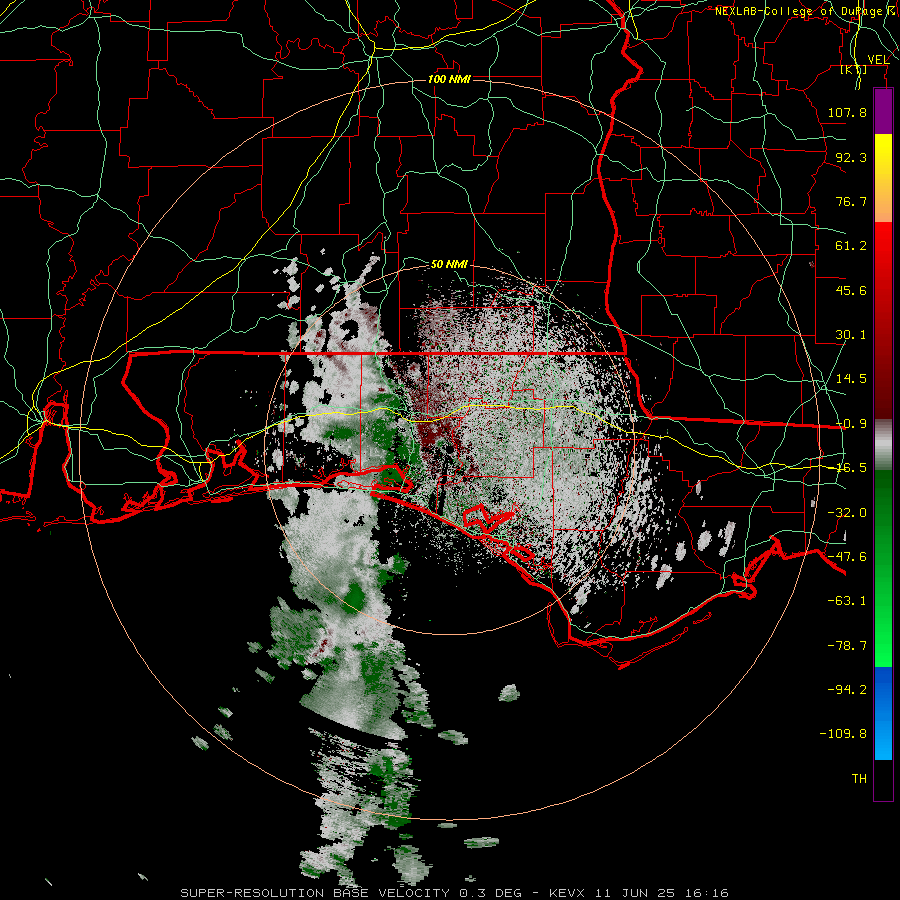The image size is (900, 900).
Task: Select the 14.5 velocity scale value
Action: pos(851,379)
